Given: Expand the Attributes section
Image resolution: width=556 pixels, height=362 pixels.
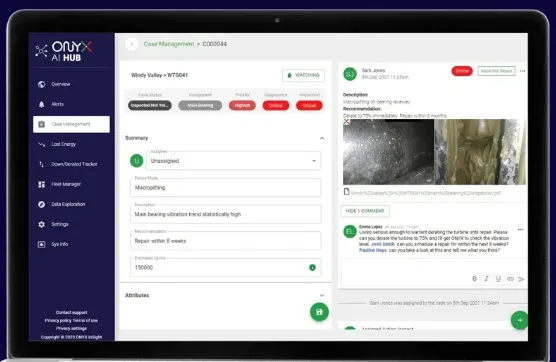Looking at the screenshot, I should click(322, 295).
